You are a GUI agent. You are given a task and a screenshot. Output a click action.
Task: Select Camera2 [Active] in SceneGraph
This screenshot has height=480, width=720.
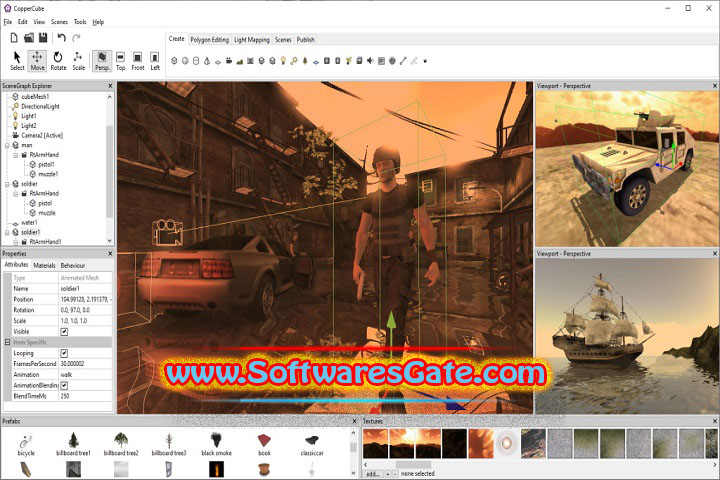42,135
